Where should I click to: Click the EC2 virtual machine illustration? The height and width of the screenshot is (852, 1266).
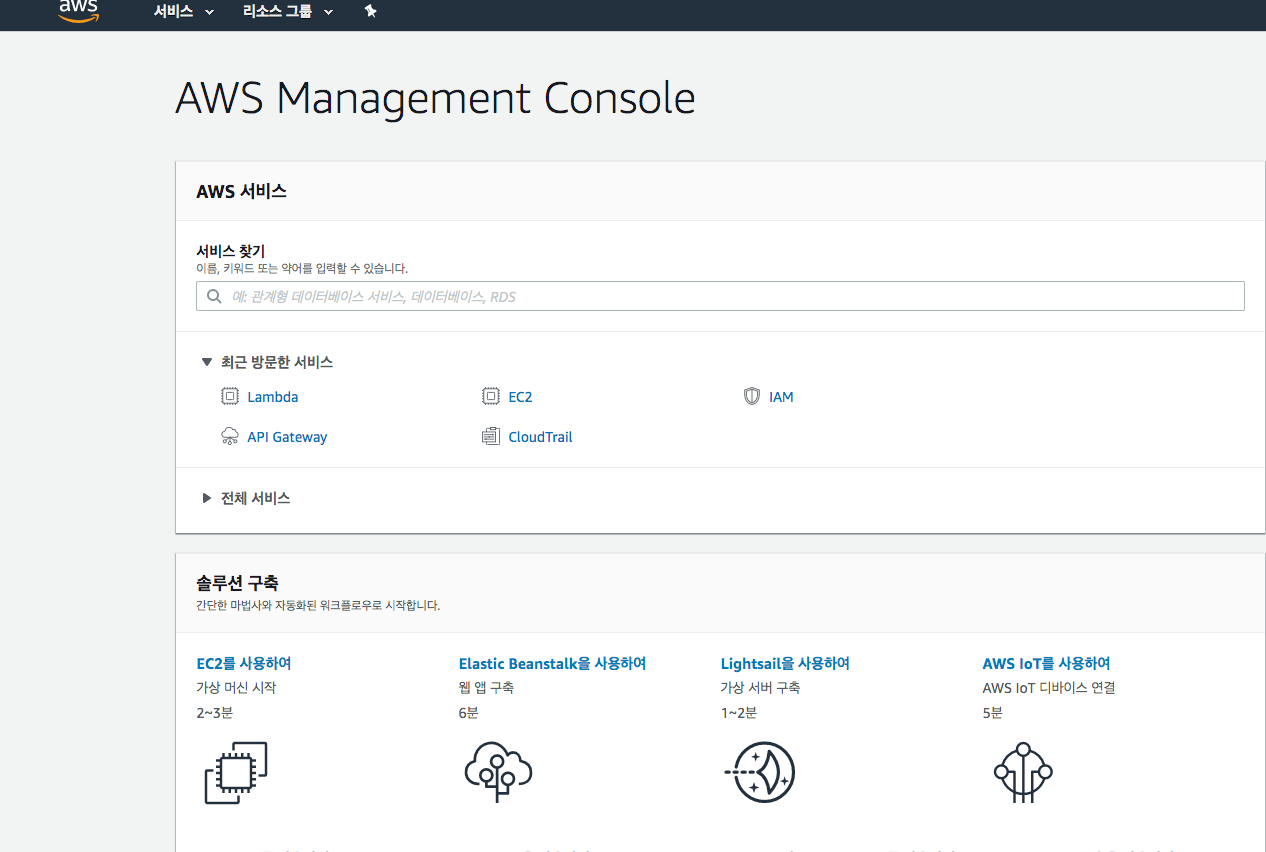[236, 772]
